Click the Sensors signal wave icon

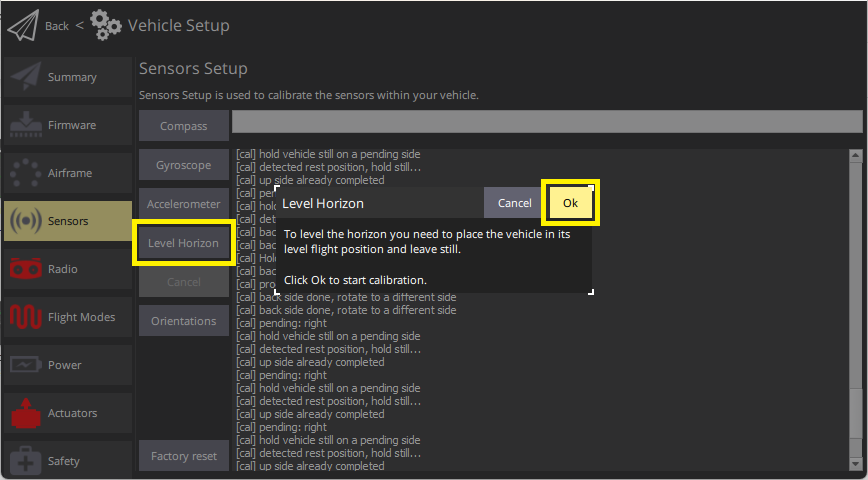tap(25, 221)
